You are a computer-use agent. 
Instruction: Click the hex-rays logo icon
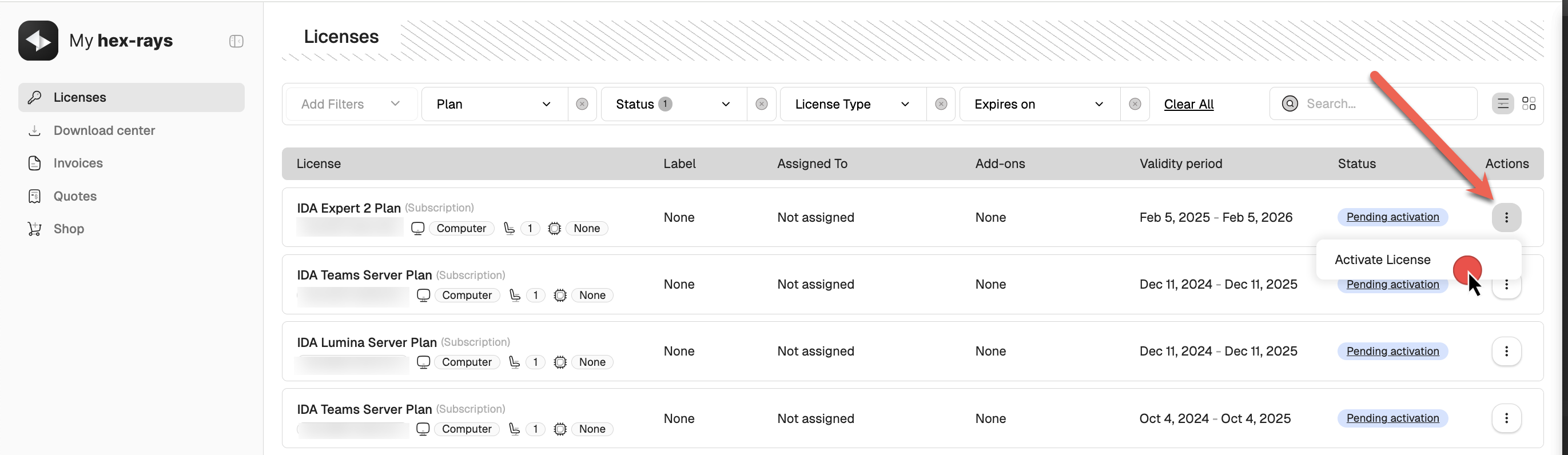tap(38, 41)
